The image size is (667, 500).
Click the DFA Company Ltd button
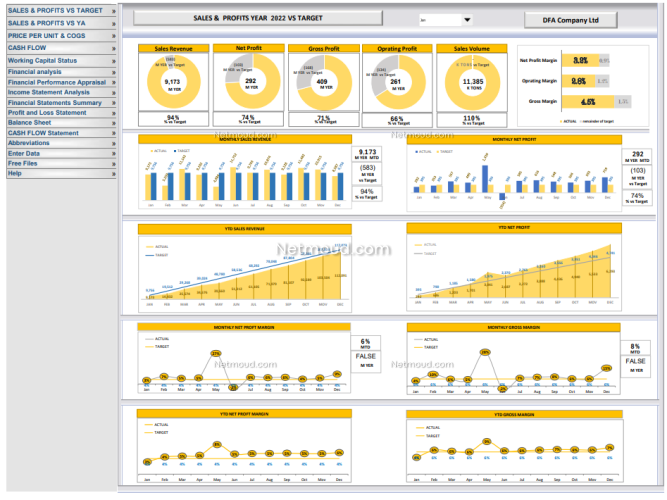pos(571,20)
